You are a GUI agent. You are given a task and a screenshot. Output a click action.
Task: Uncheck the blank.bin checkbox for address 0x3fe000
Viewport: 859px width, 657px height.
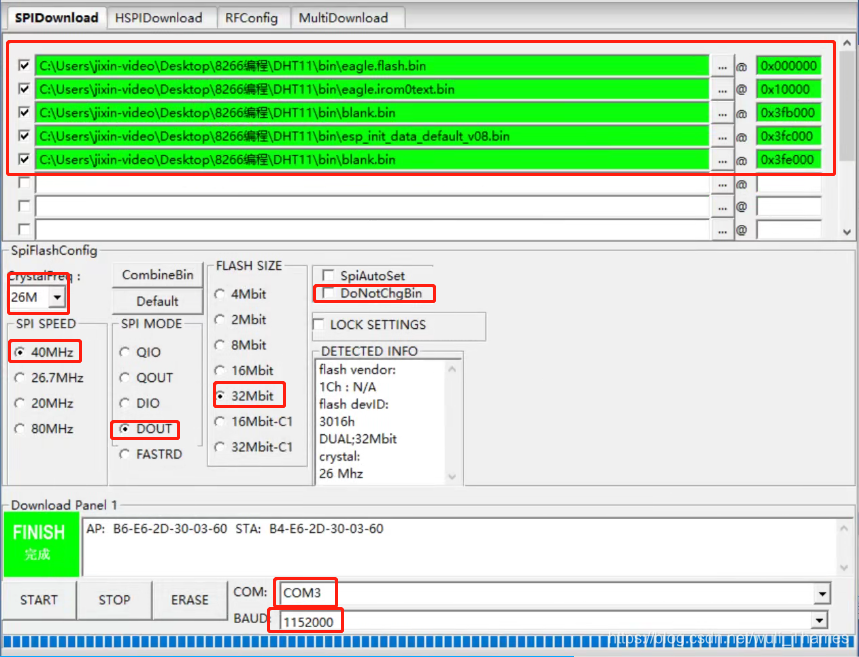[x=24, y=159]
